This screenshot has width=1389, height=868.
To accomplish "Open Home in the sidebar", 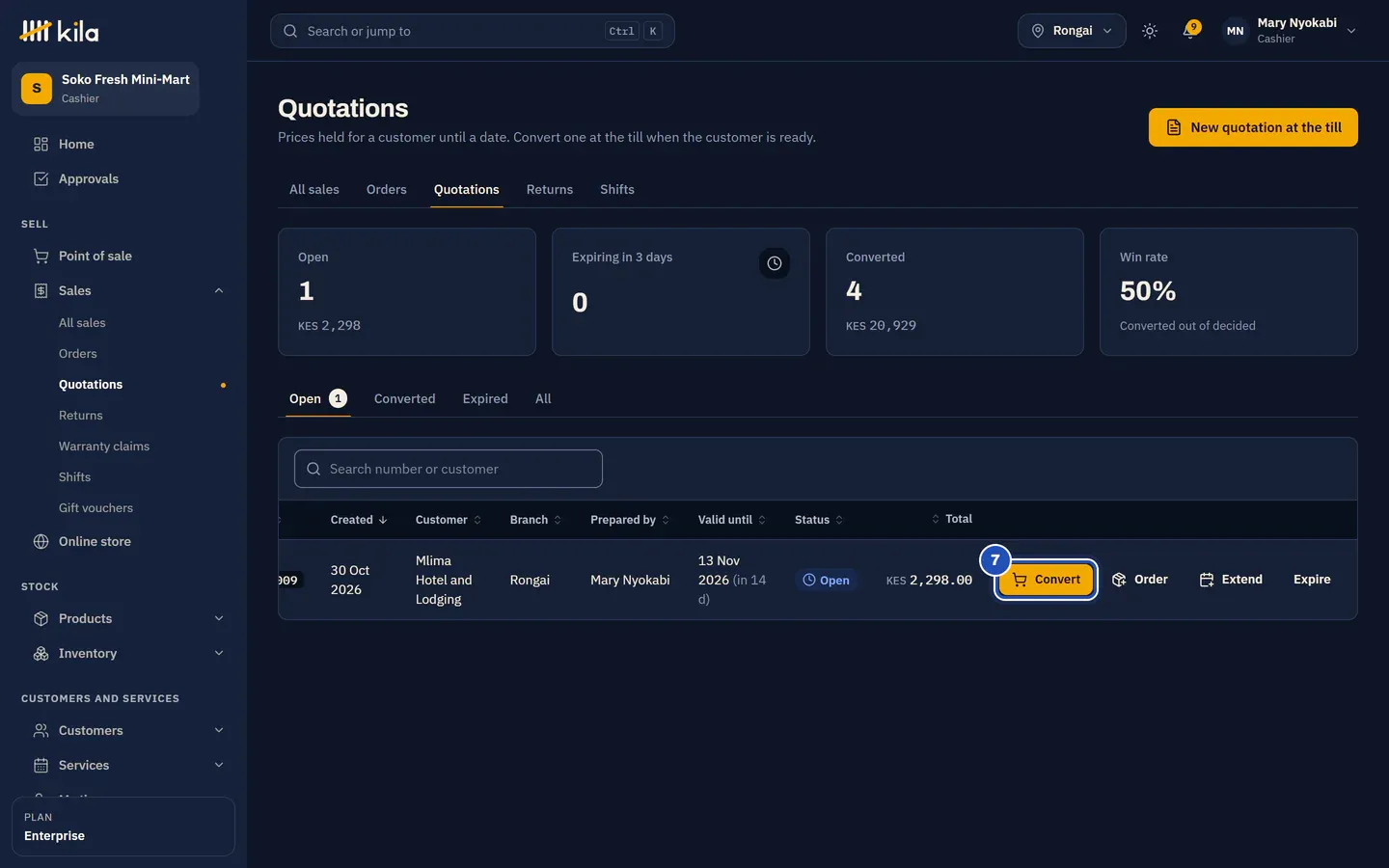I will click(x=123, y=144).
